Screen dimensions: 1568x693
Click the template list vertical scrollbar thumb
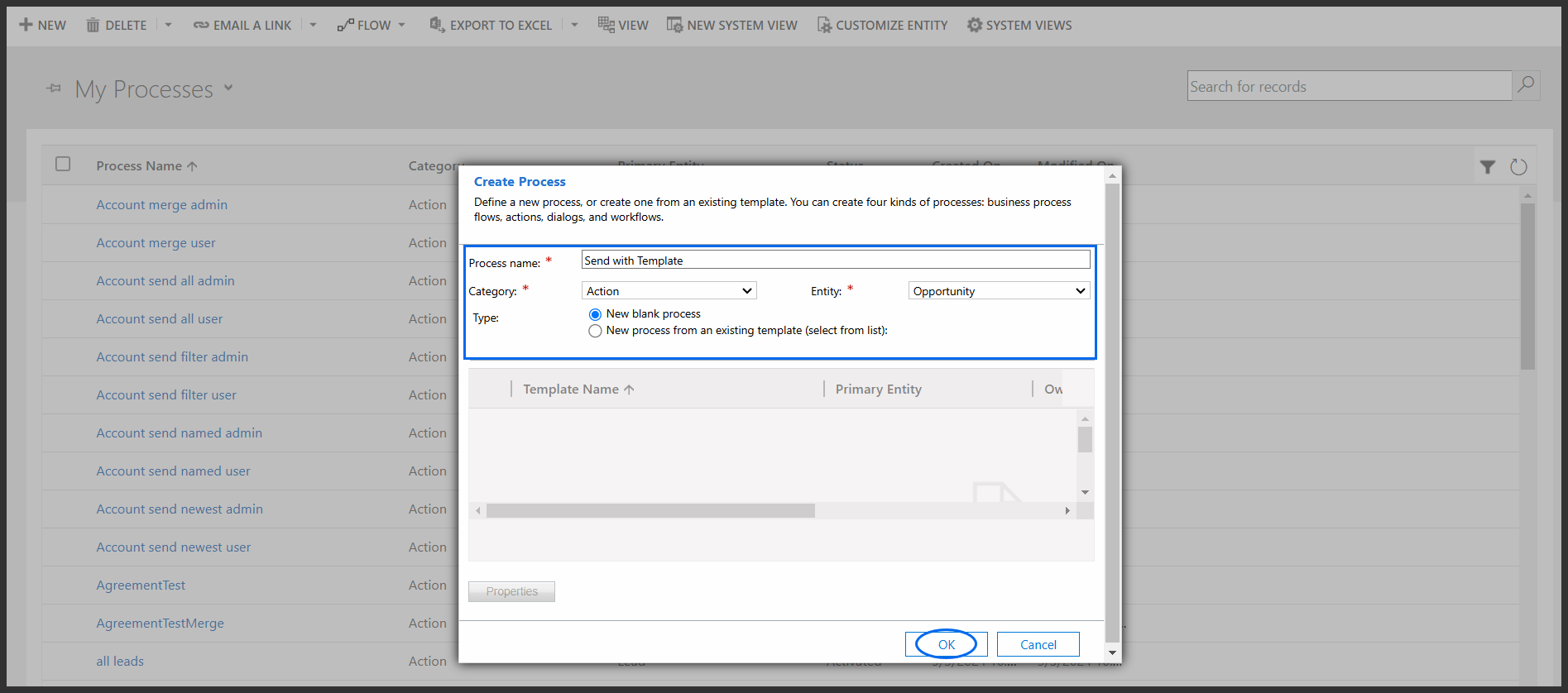(1085, 439)
